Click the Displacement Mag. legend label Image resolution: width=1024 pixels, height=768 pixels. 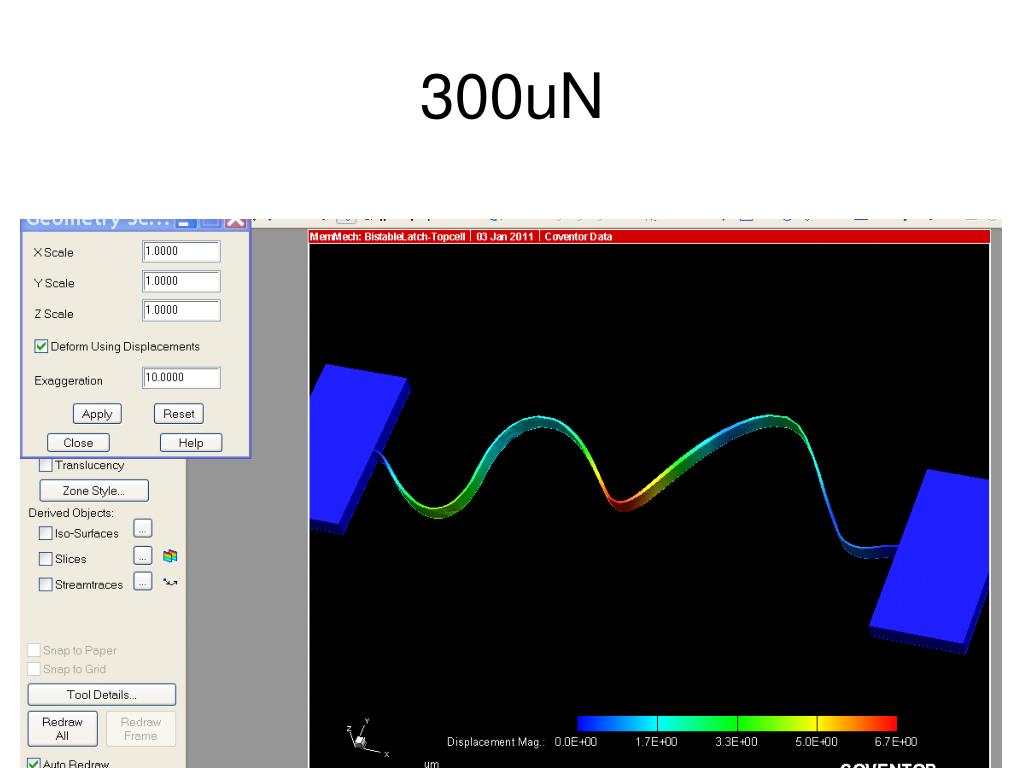tap(496, 742)
